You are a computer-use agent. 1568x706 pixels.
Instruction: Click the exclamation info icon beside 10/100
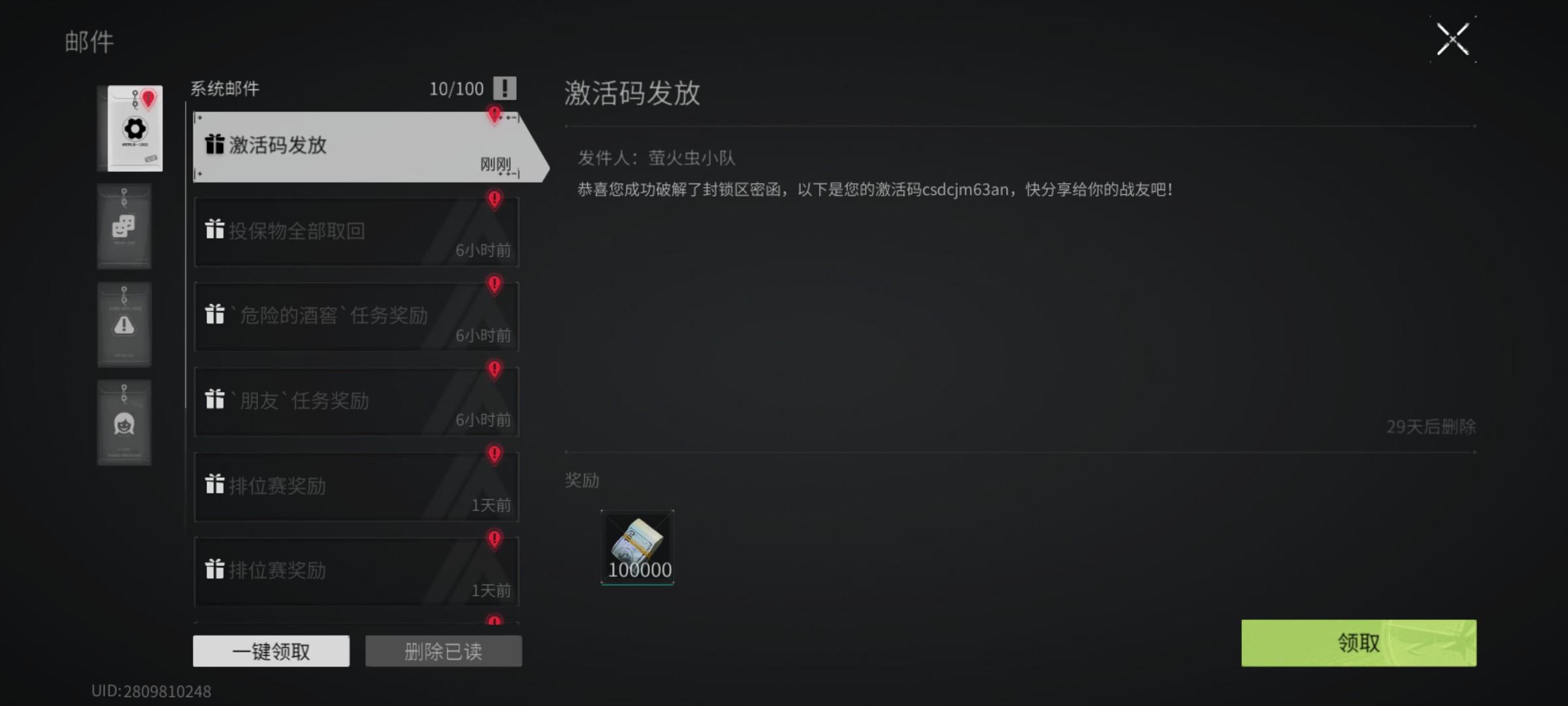click(504, 88)
